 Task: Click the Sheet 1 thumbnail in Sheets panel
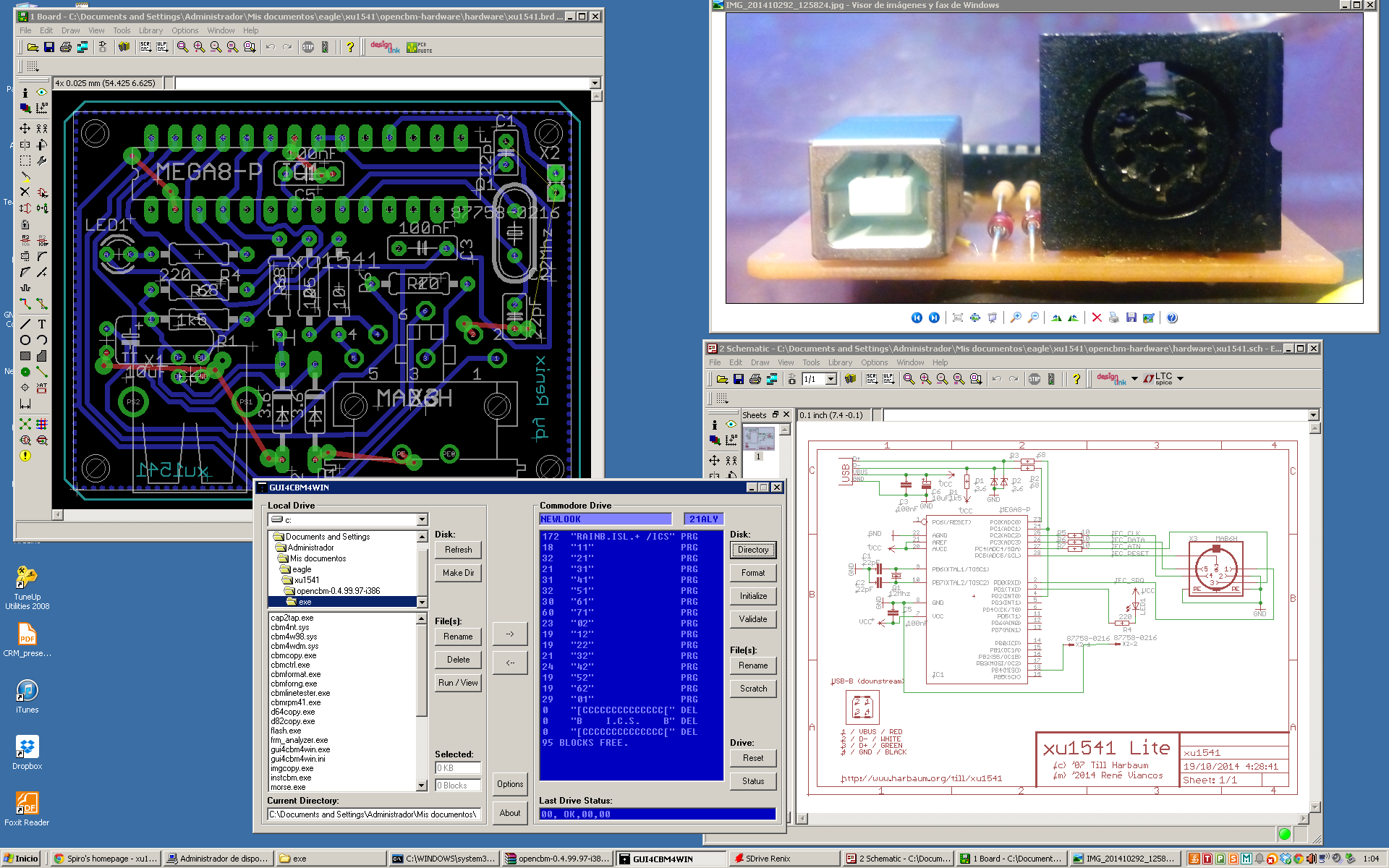click(759, 438)
